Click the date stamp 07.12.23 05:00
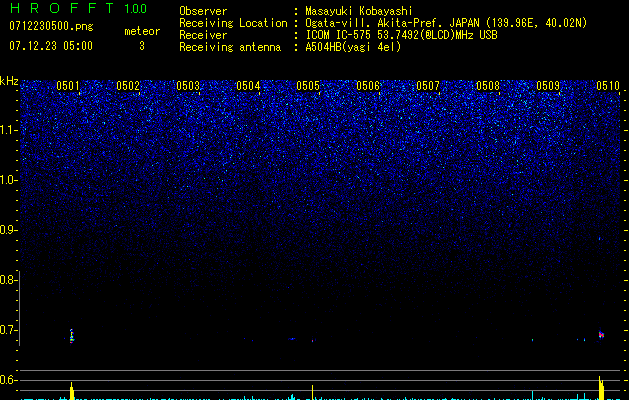 51,46
